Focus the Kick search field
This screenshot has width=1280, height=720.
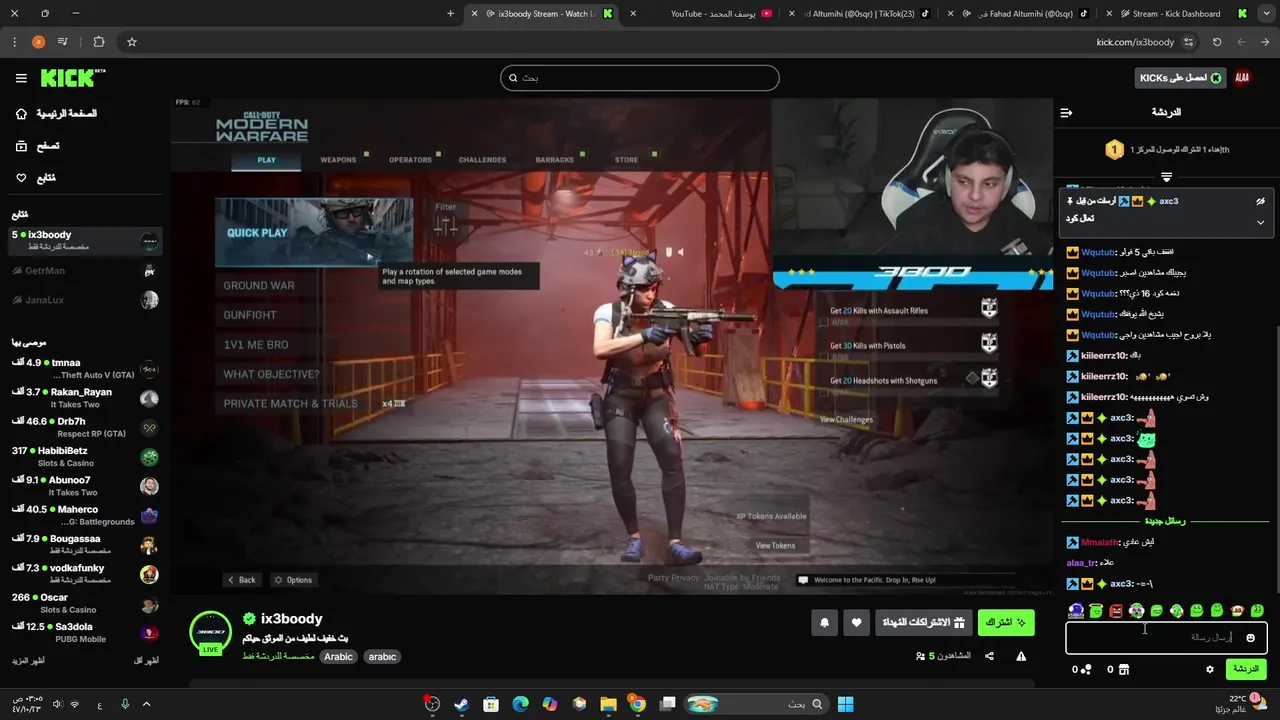point(639,78)
